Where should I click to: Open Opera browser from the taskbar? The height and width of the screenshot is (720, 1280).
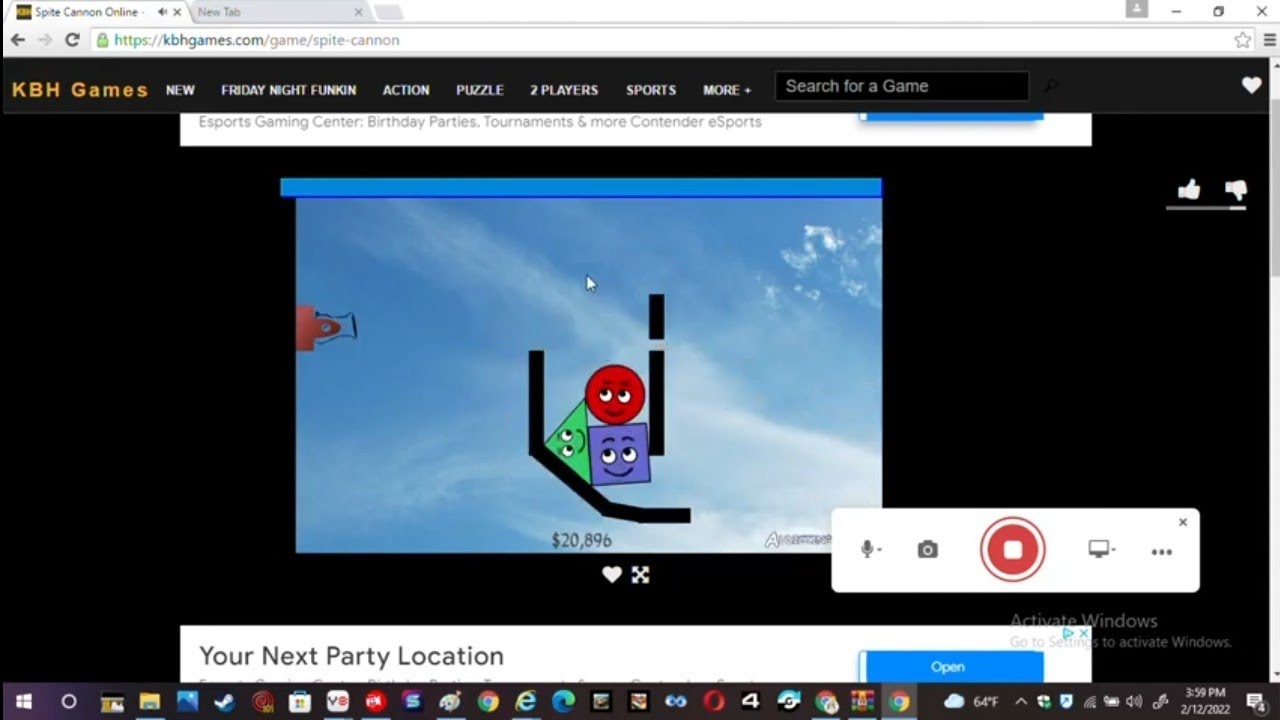713,701
